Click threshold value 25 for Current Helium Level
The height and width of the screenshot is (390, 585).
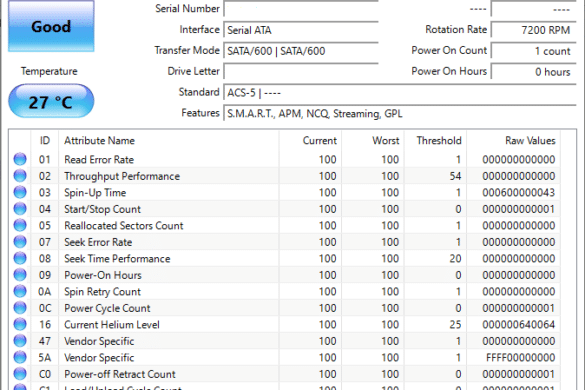pyautogui.click(x=455, y=325)
